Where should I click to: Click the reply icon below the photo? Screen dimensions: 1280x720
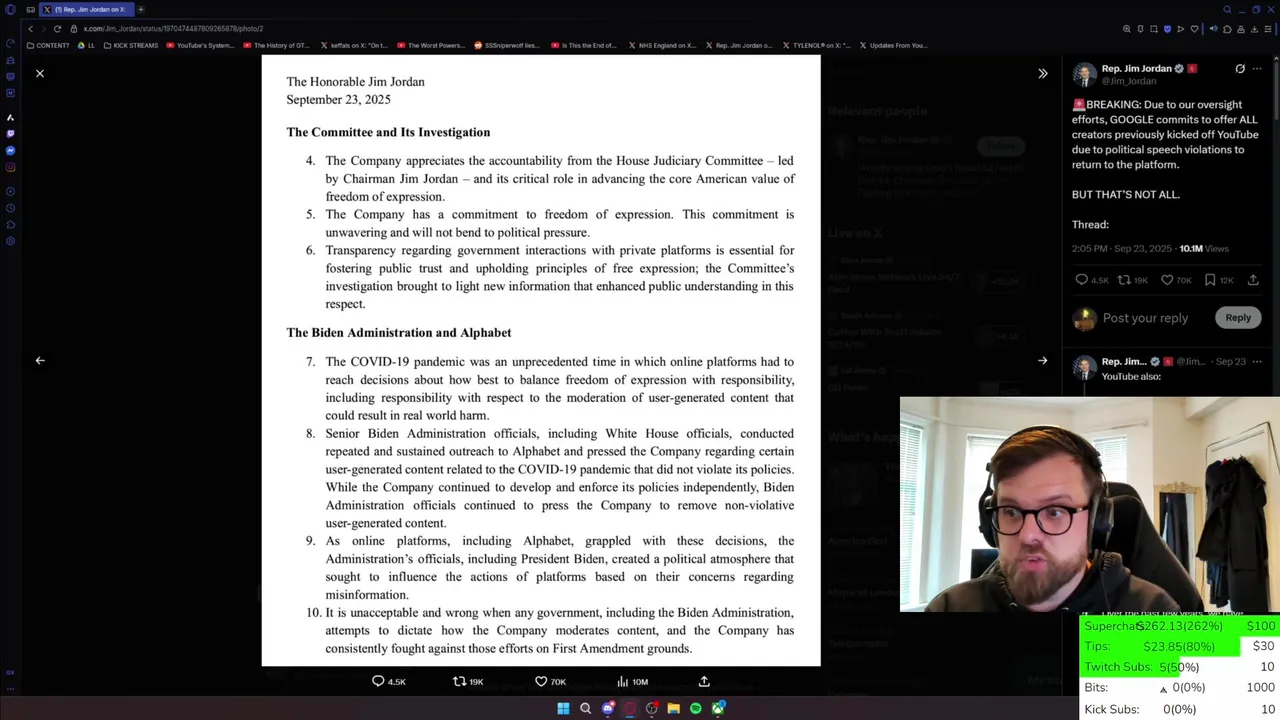(x=378, y=681)
